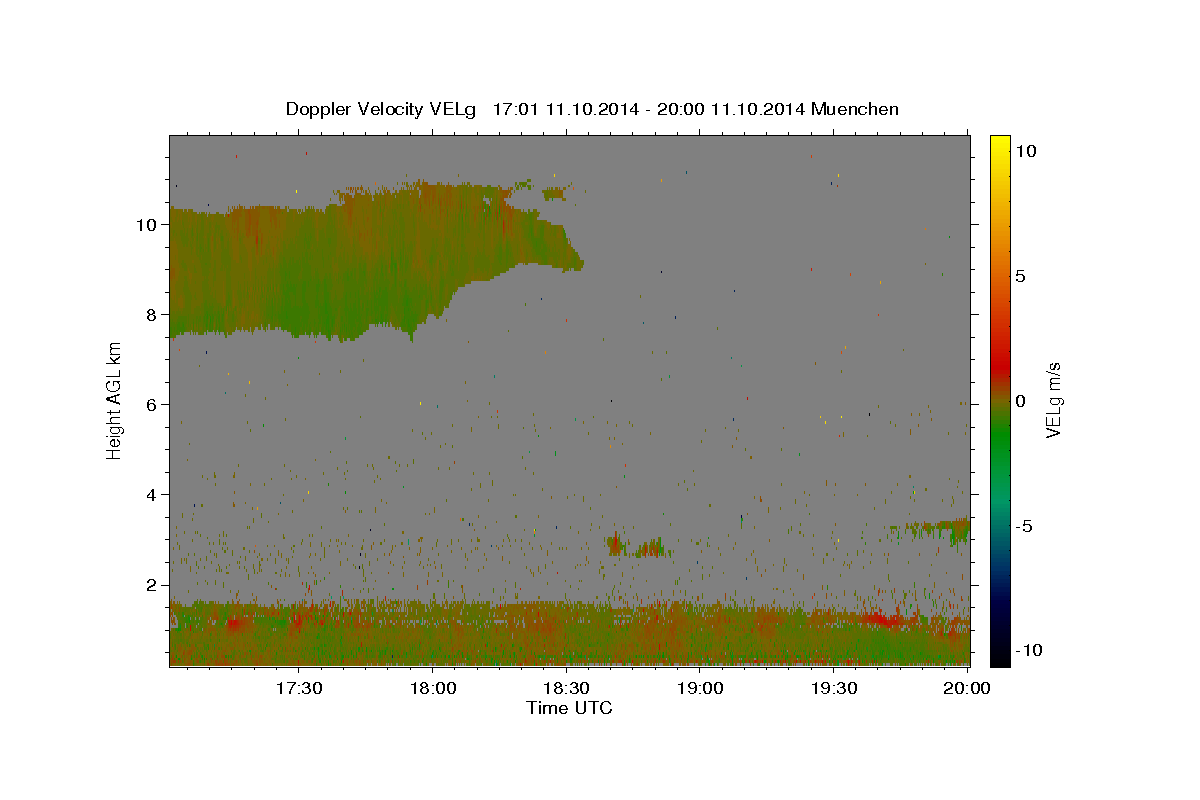
Task: Click the 19:30 time tick label
Action: [833, 689]
